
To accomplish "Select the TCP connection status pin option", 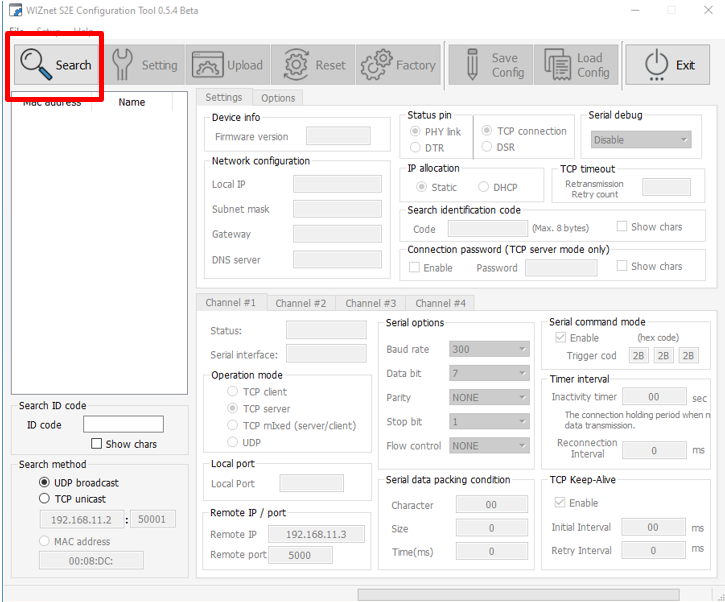I will pos(486,130).
